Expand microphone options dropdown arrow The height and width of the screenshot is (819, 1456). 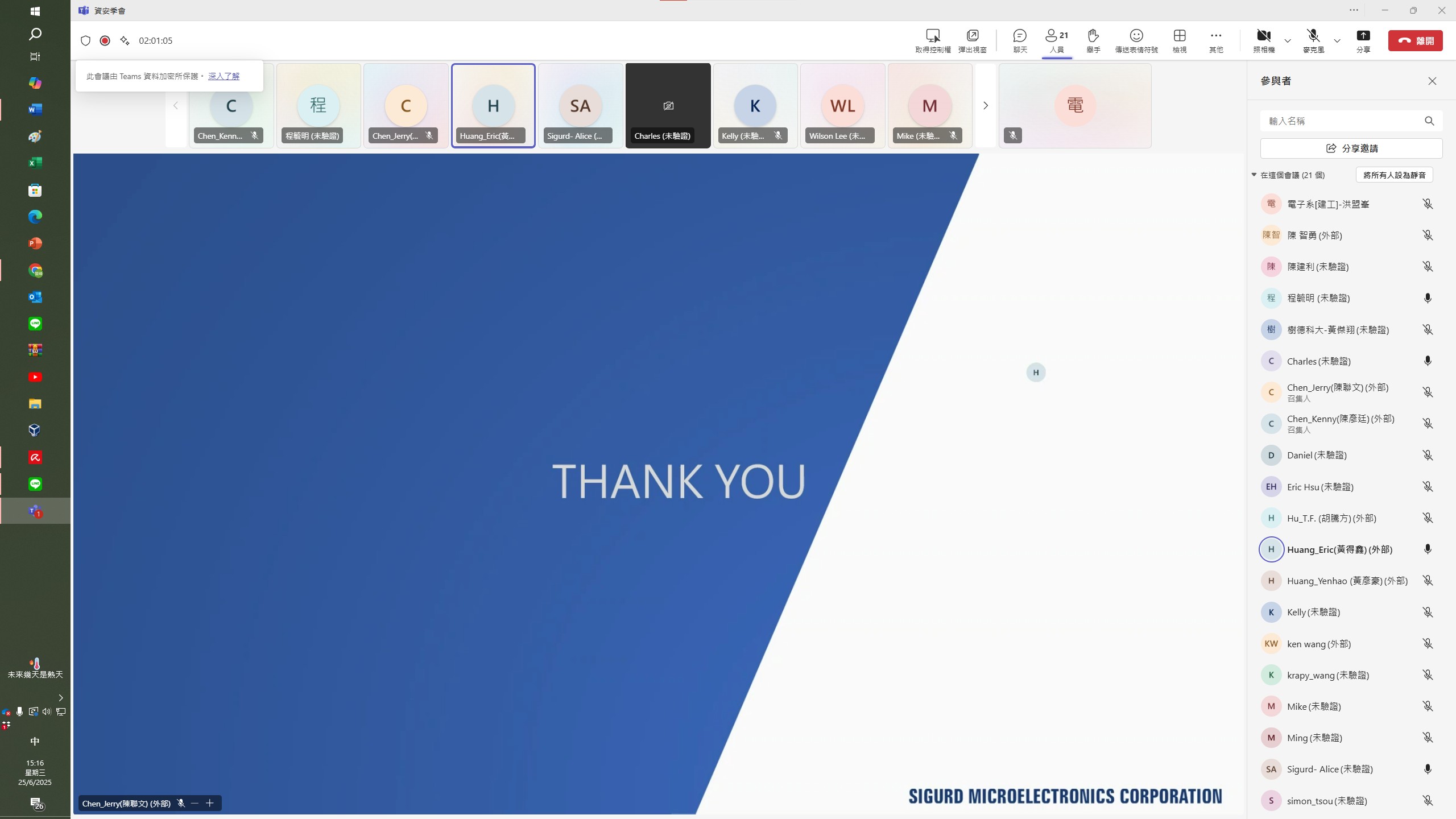tap(1337, 41)
